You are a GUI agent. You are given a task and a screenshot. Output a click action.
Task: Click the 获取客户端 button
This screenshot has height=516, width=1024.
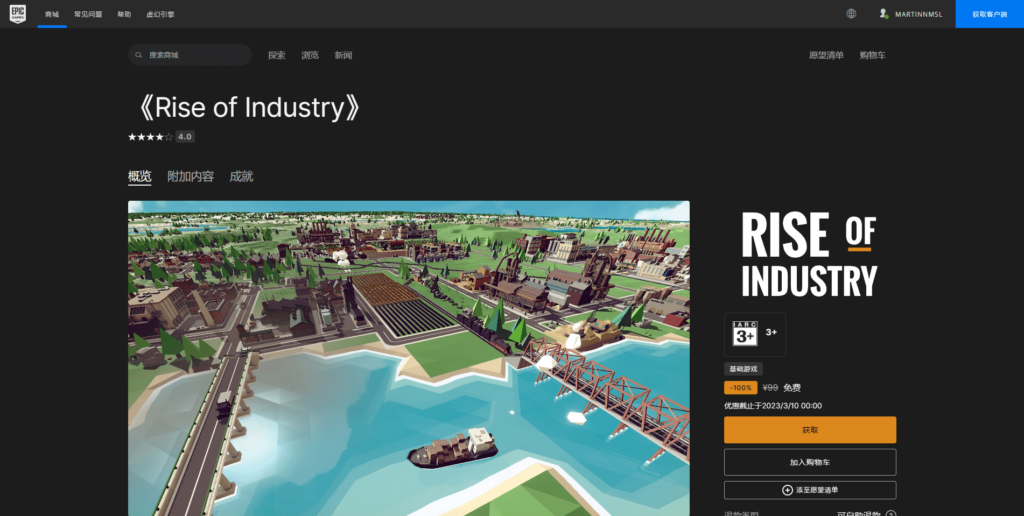point(989,14)
